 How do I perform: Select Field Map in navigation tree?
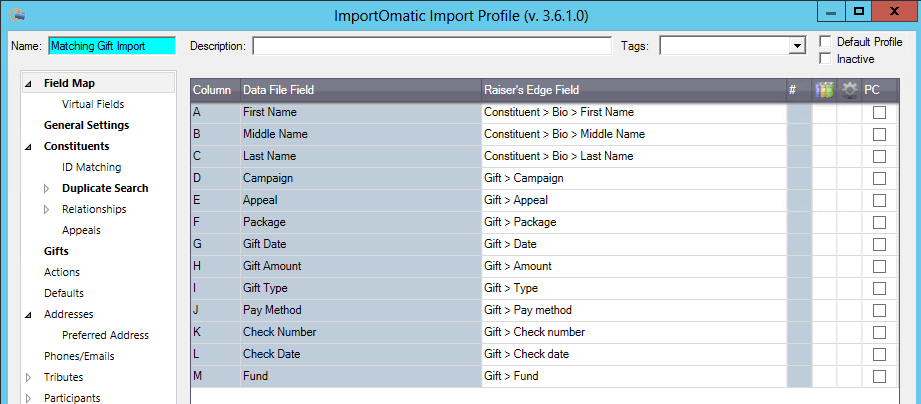click(69, 83)
